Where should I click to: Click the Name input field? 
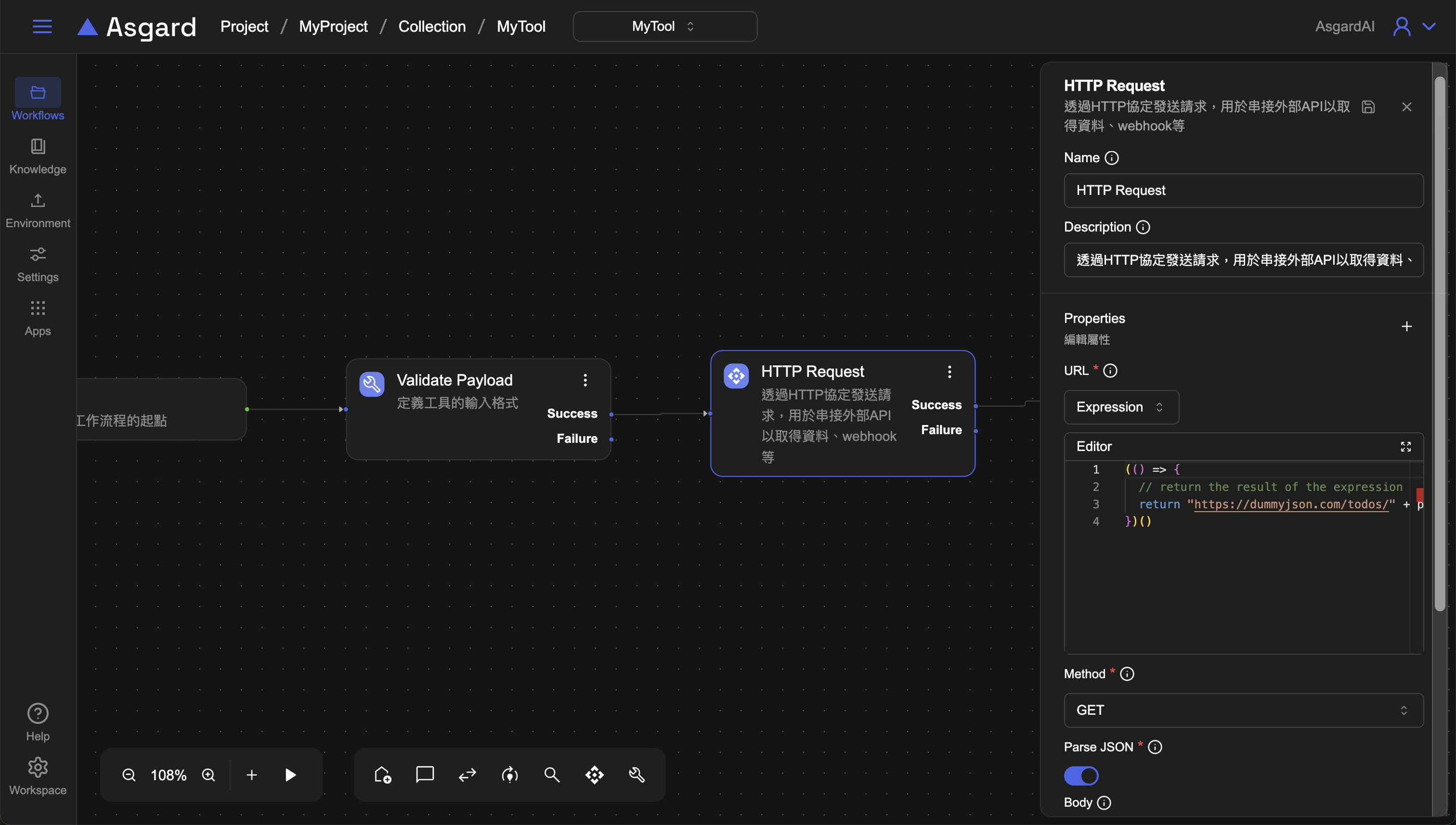(x=1244, y=191)
